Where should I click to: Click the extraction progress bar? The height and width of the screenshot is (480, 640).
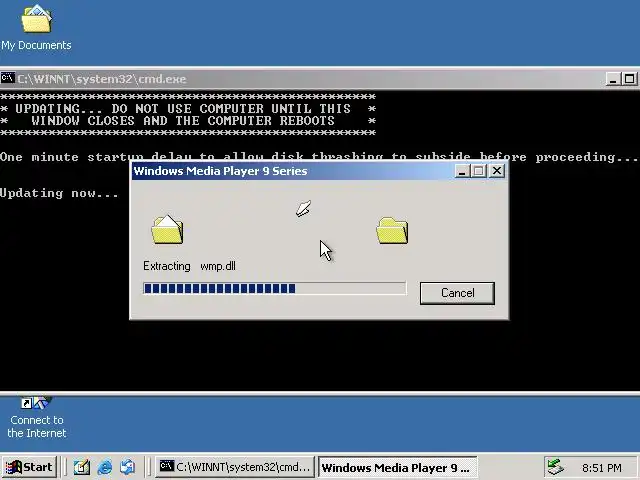click(x=275, y=289)
